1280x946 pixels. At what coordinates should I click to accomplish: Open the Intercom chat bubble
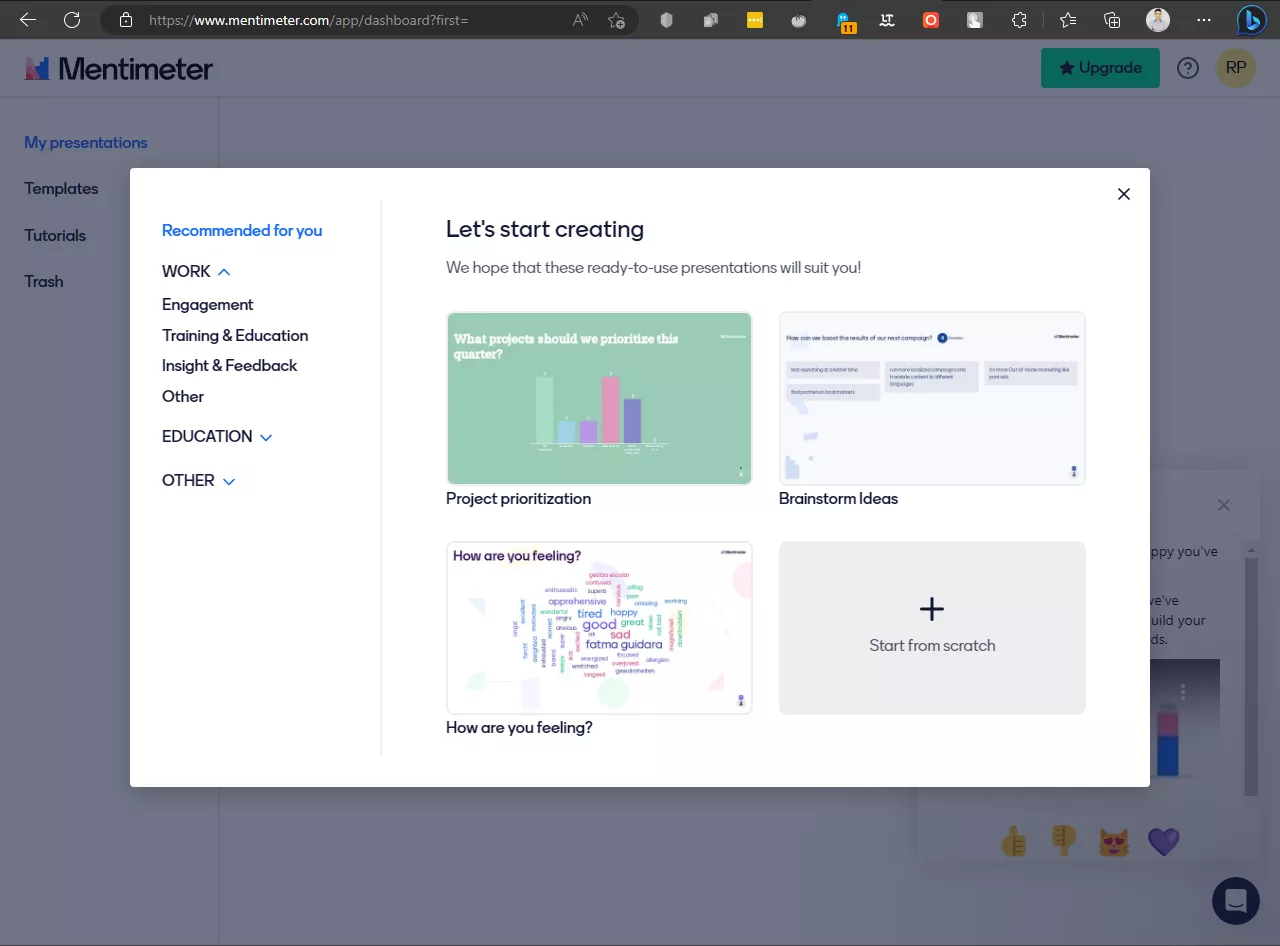1235,900
